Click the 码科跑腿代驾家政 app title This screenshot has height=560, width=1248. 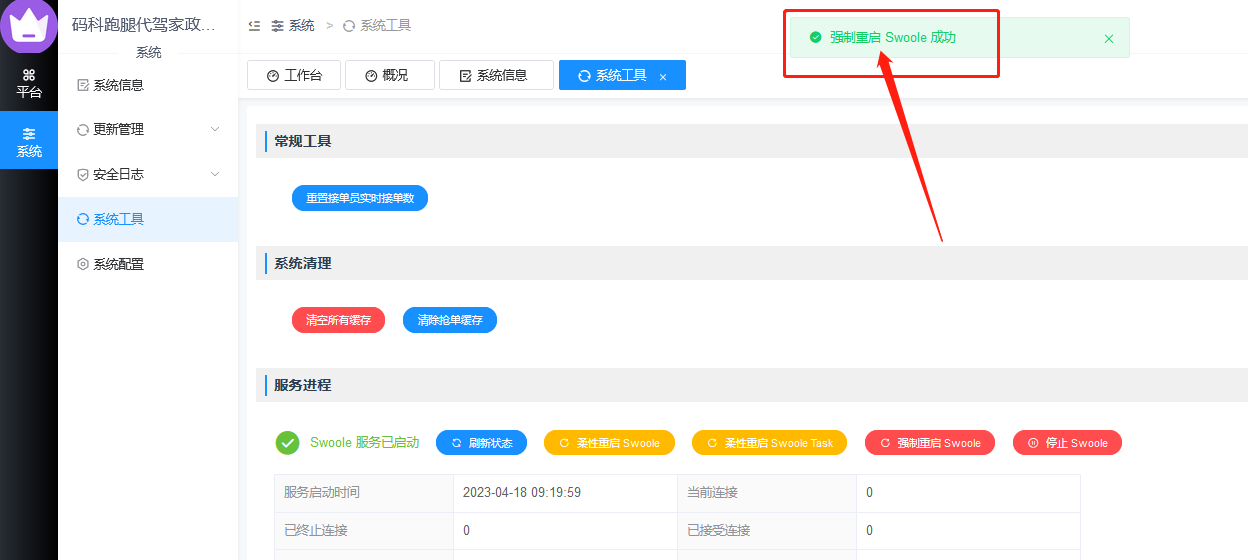[x=143, y=25]
